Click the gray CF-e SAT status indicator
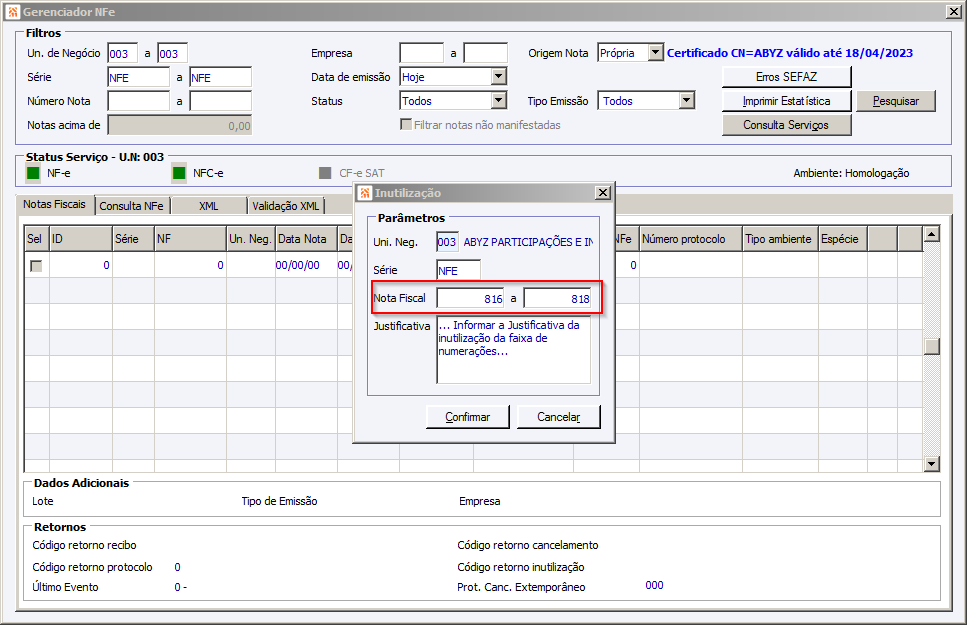The width and height of the screenshot is (967, 625). (325, 173)
